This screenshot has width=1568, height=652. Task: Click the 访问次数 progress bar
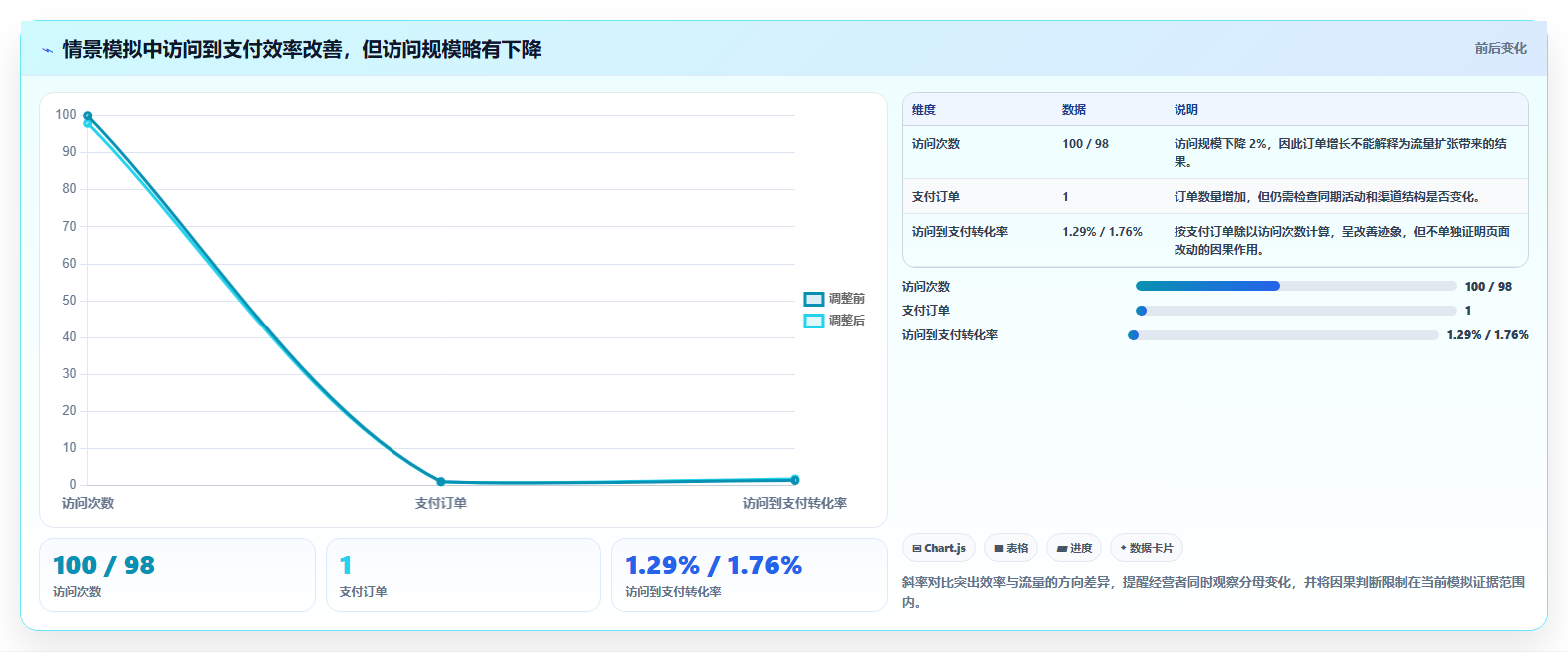pos(1296,286)
